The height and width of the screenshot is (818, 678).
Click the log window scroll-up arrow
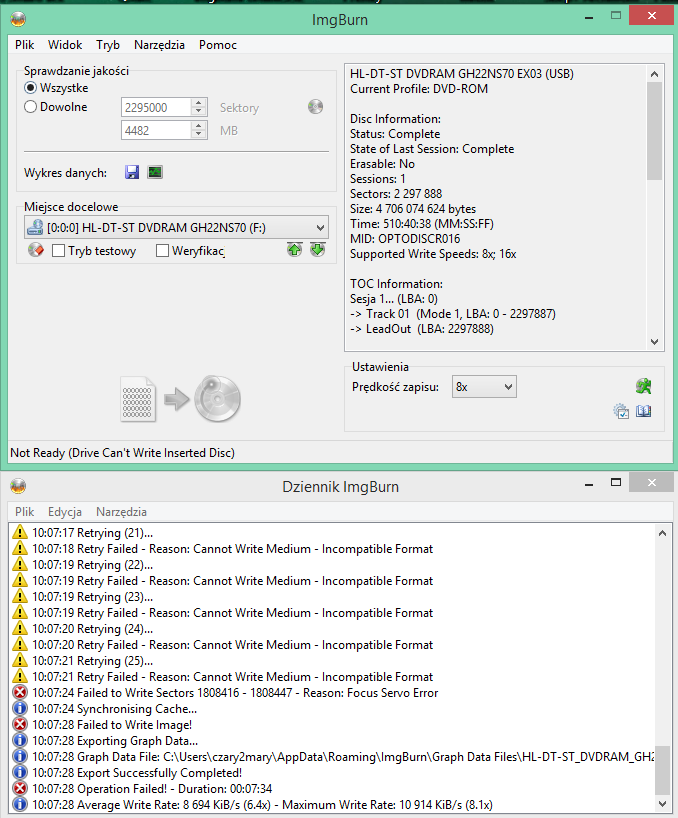[662, 533]
